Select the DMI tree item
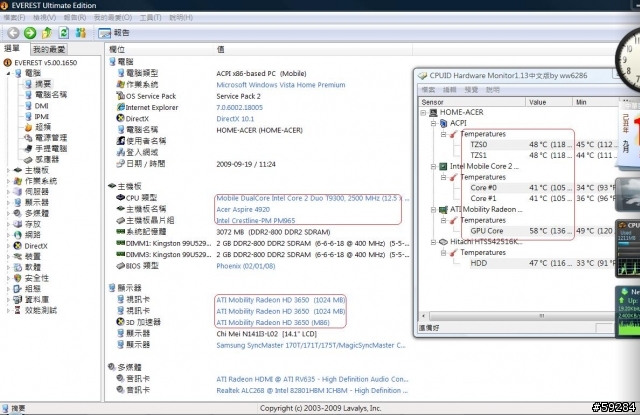This screenshot has height=415, width=640. (x=41, y=106)
